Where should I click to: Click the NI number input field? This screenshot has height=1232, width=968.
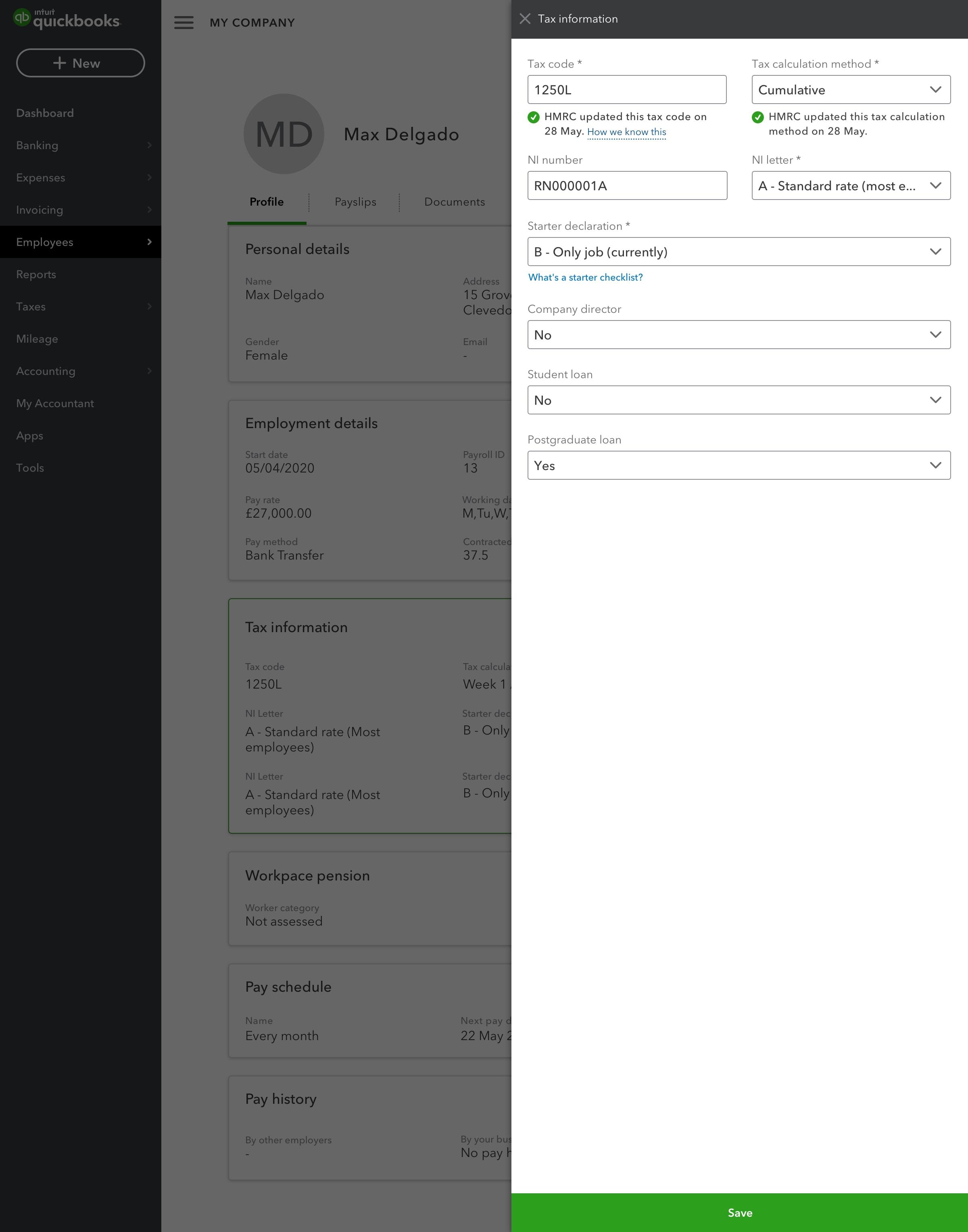tap(627, 186)
